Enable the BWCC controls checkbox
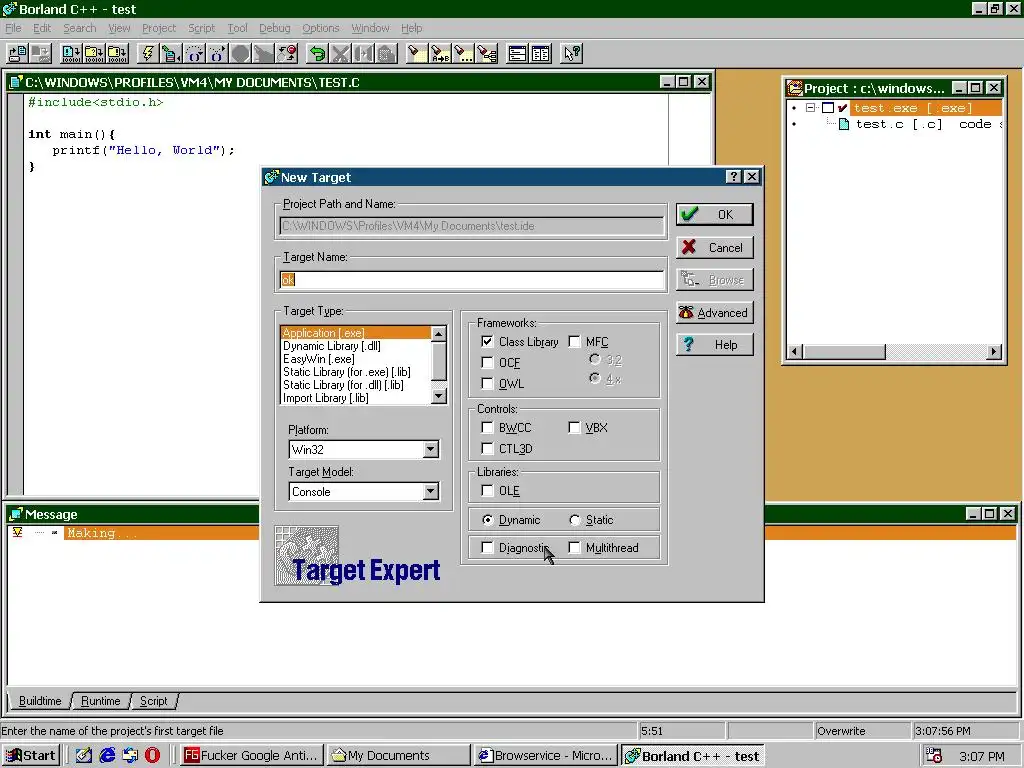Image resolution: width=1024 pixels, height=768 pixels. (x=487, y=428)
